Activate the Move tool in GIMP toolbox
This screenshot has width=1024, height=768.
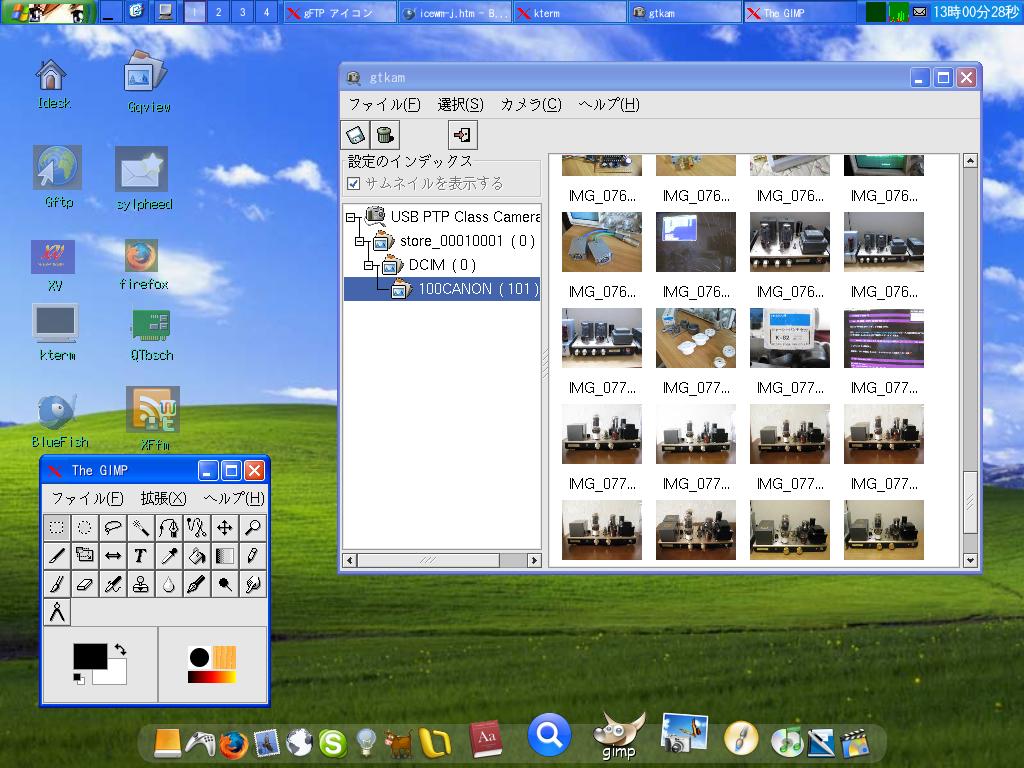(x=225, y=528)
